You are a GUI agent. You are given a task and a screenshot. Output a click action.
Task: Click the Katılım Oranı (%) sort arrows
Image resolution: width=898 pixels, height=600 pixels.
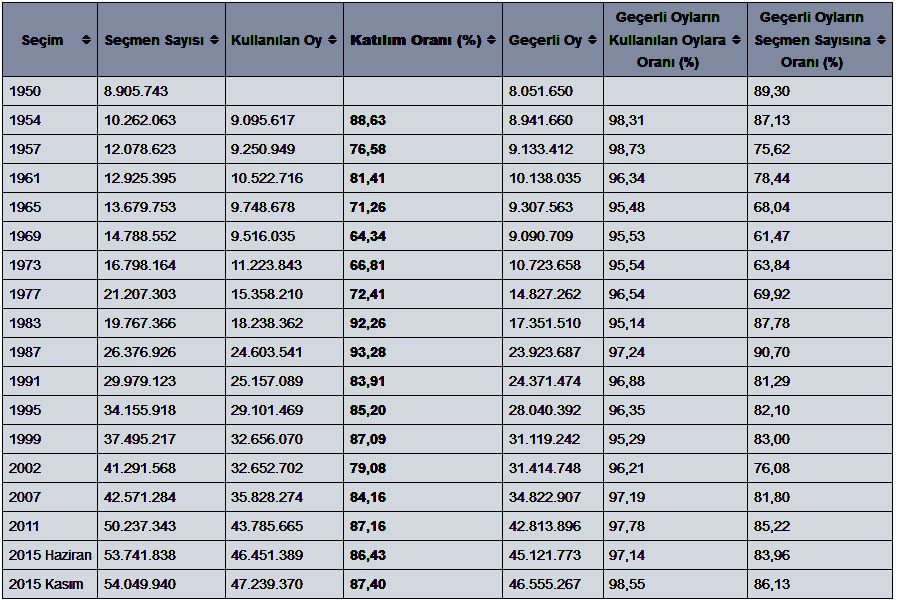[491, 41]
